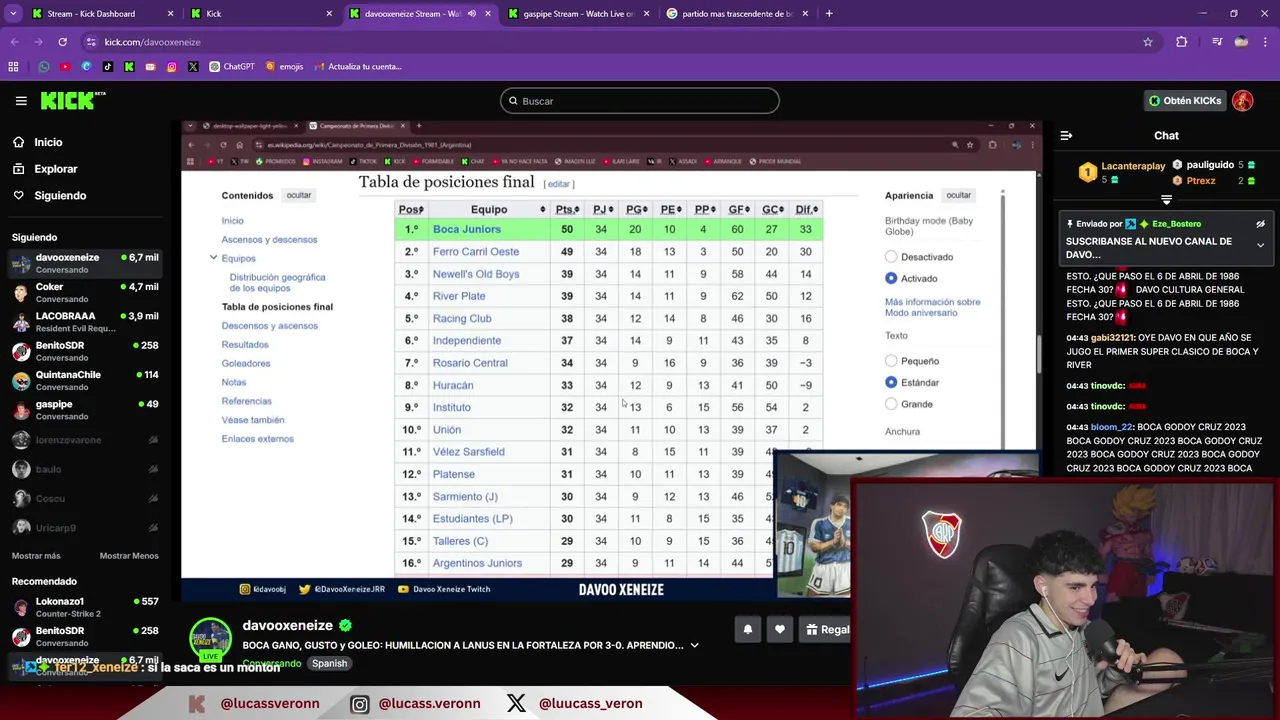Open the Chrome three-dot menu
The image size is (1280, 720).
pyautogui.click(x=1265, y=42)
